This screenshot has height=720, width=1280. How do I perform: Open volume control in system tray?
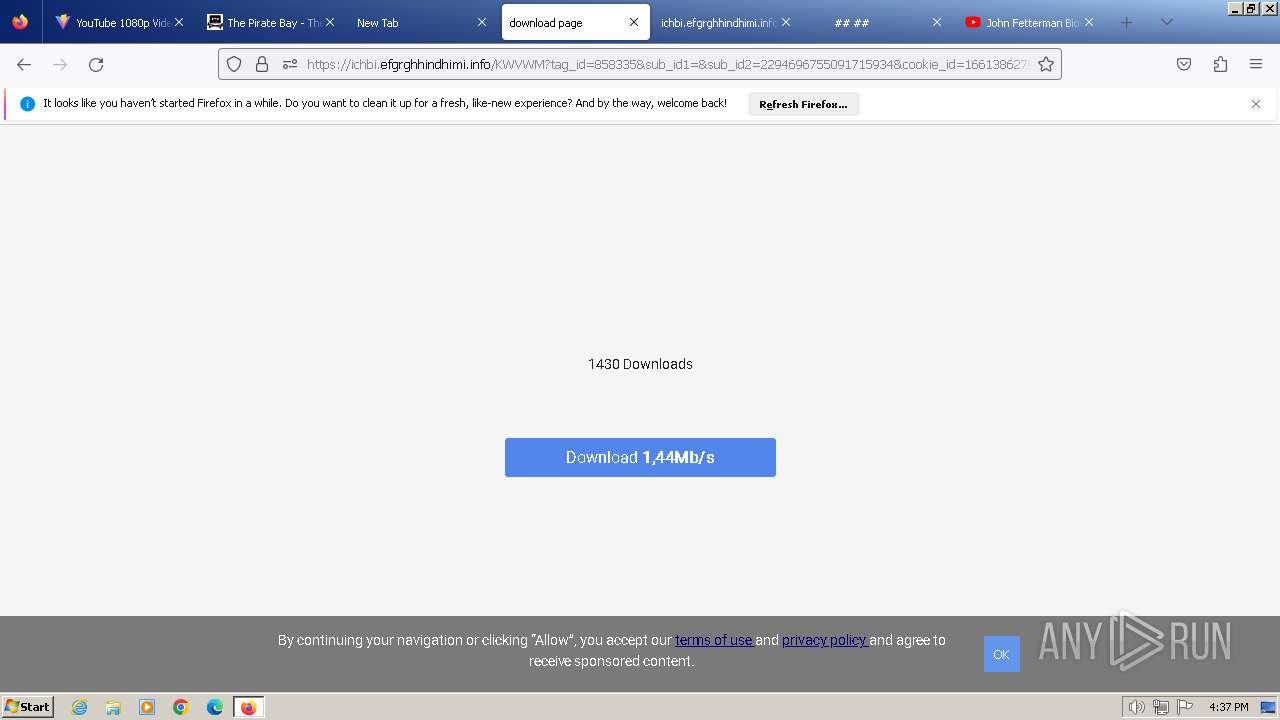coord(1136,707)
